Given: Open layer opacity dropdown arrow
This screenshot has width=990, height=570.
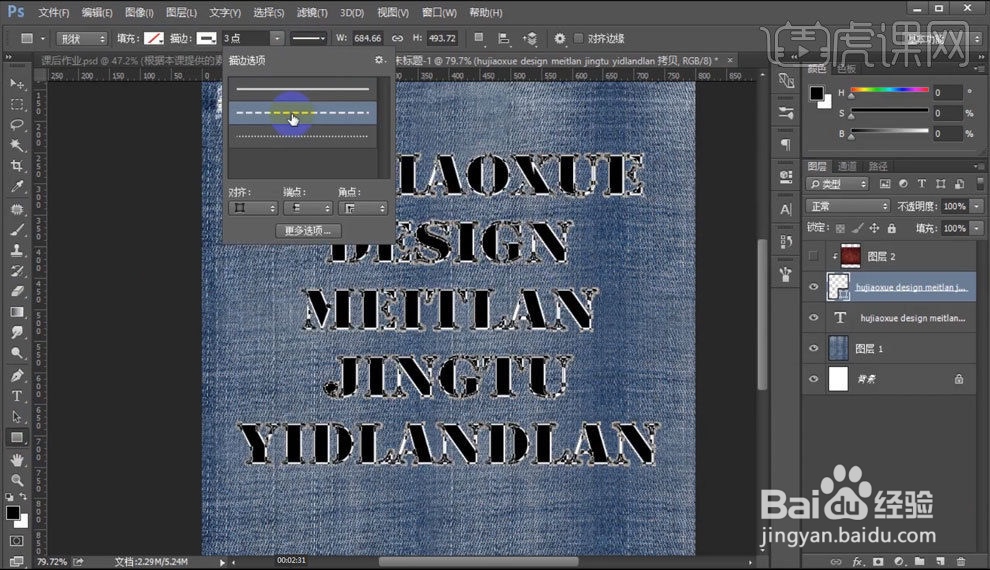Looking at the screenshot, I should tap(977, 206).
